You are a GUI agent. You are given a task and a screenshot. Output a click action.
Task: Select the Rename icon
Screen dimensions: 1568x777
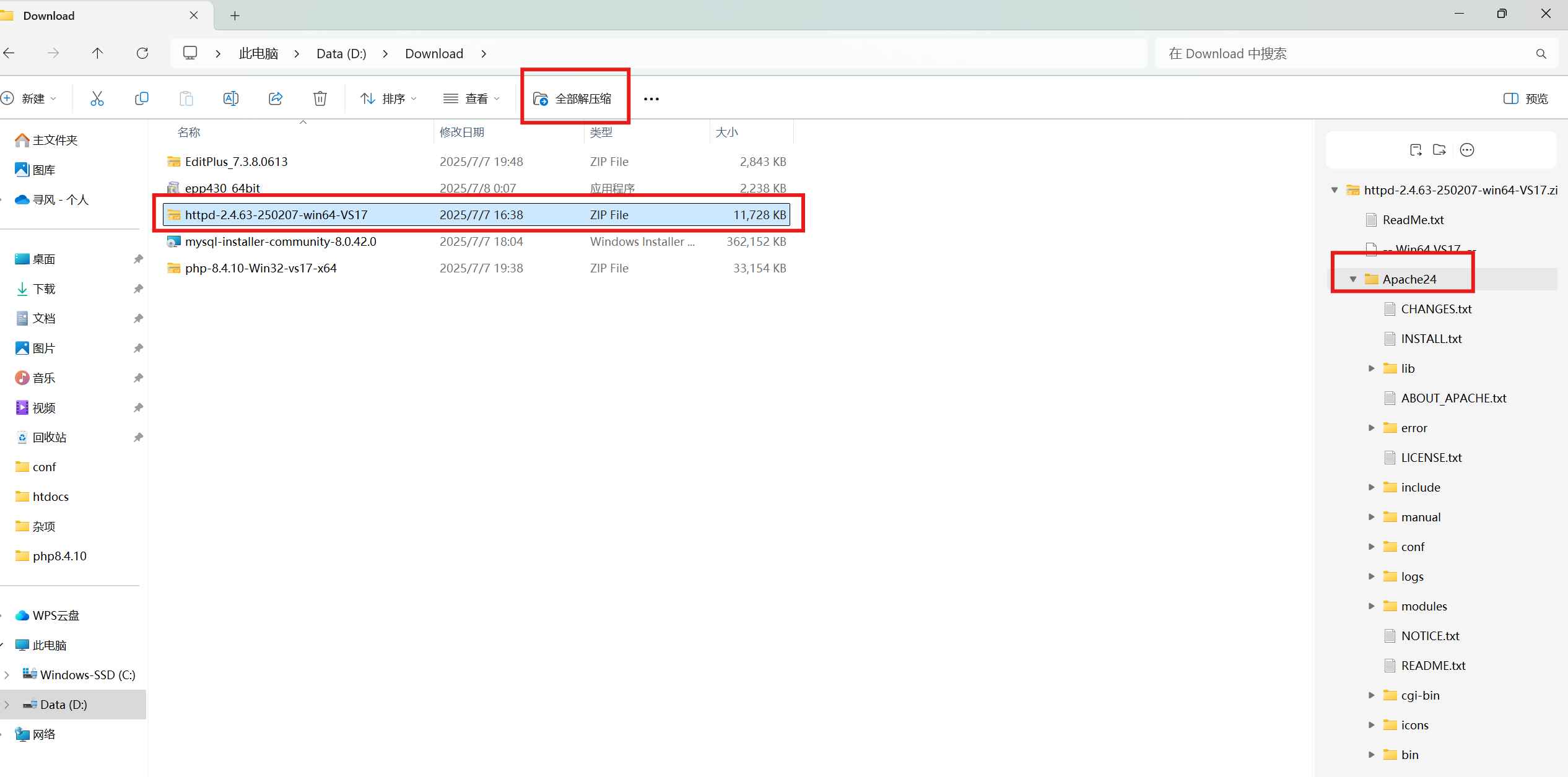230,98
